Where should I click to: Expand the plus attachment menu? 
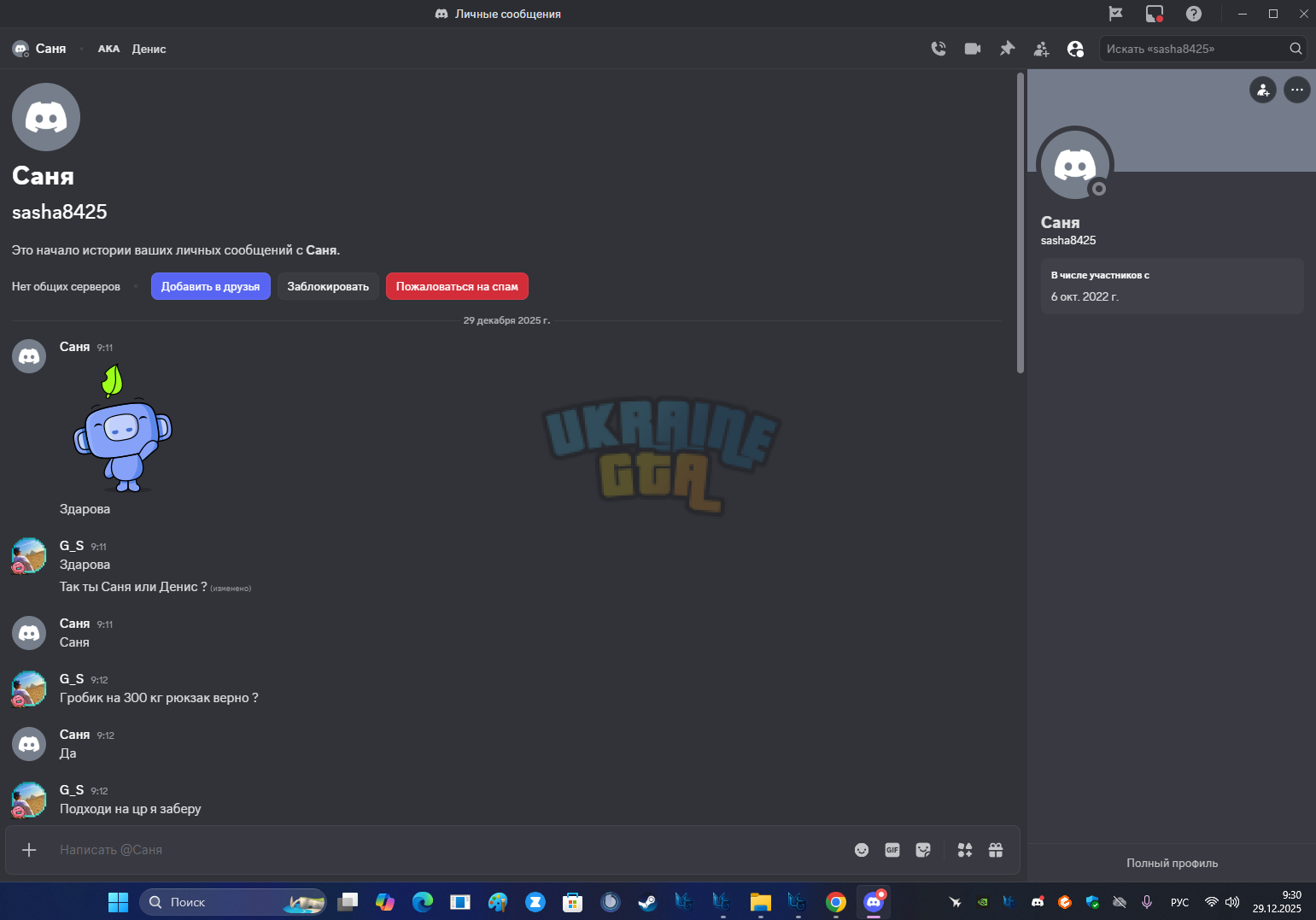point(29,850)
